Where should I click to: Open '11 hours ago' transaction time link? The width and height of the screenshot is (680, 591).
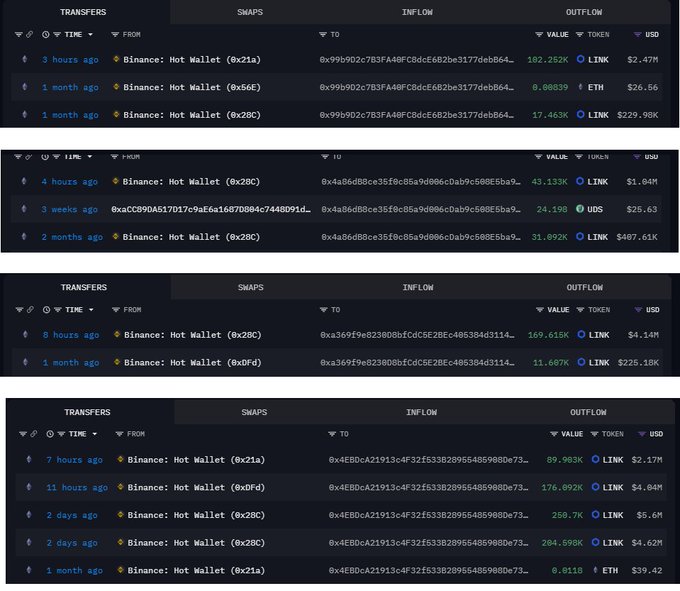[x=77, y=488]
